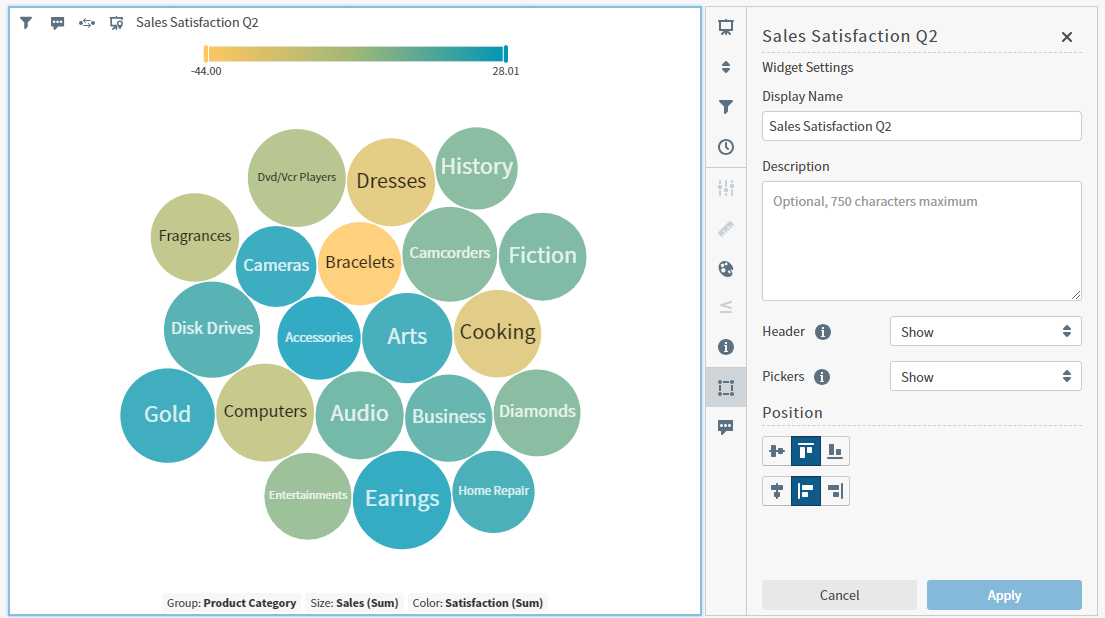
Task: Select the Arts bubble
Action: pyautogui.click(x=407, y=338)
